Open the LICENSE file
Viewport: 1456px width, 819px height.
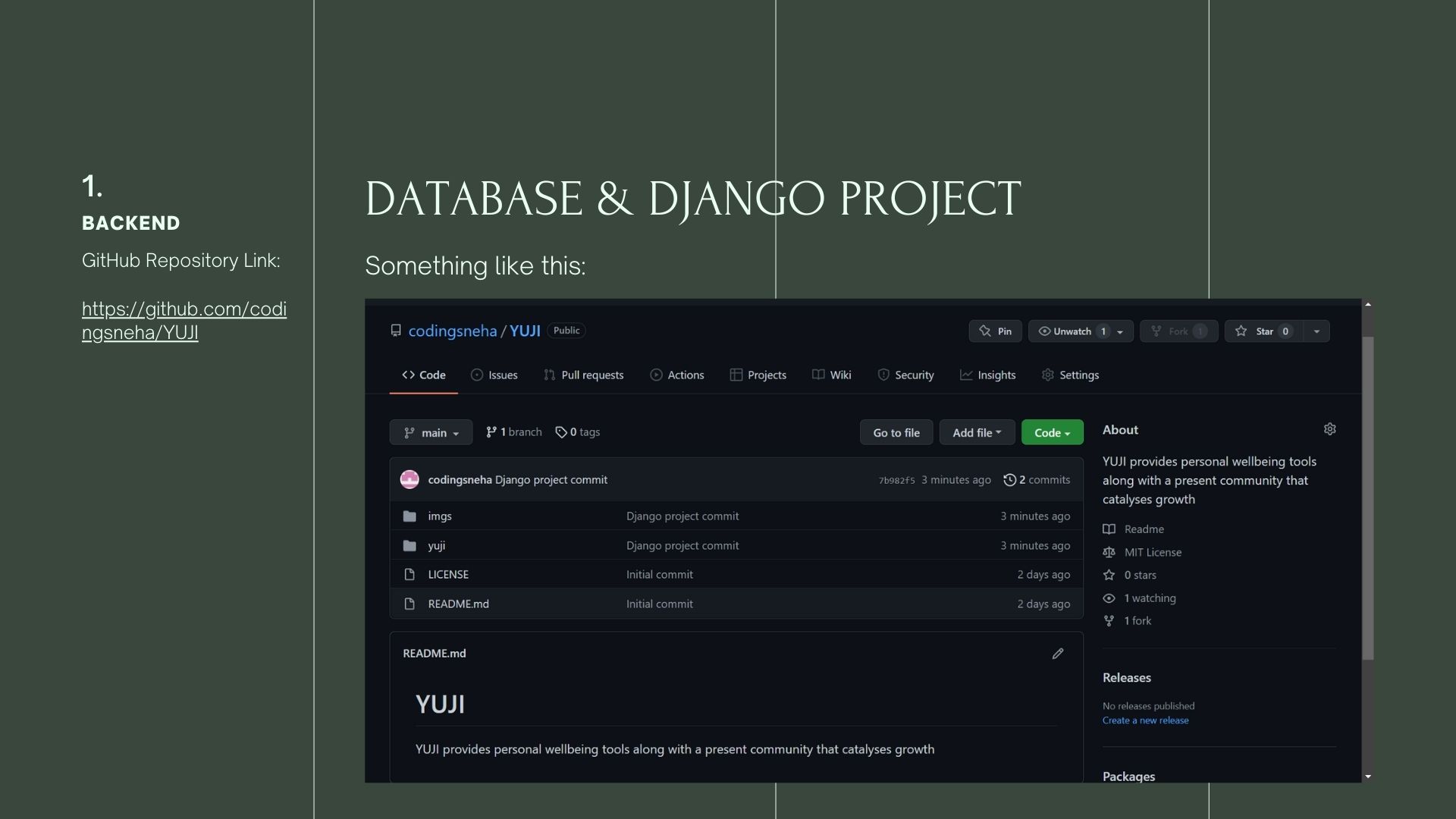coord(448,575)
